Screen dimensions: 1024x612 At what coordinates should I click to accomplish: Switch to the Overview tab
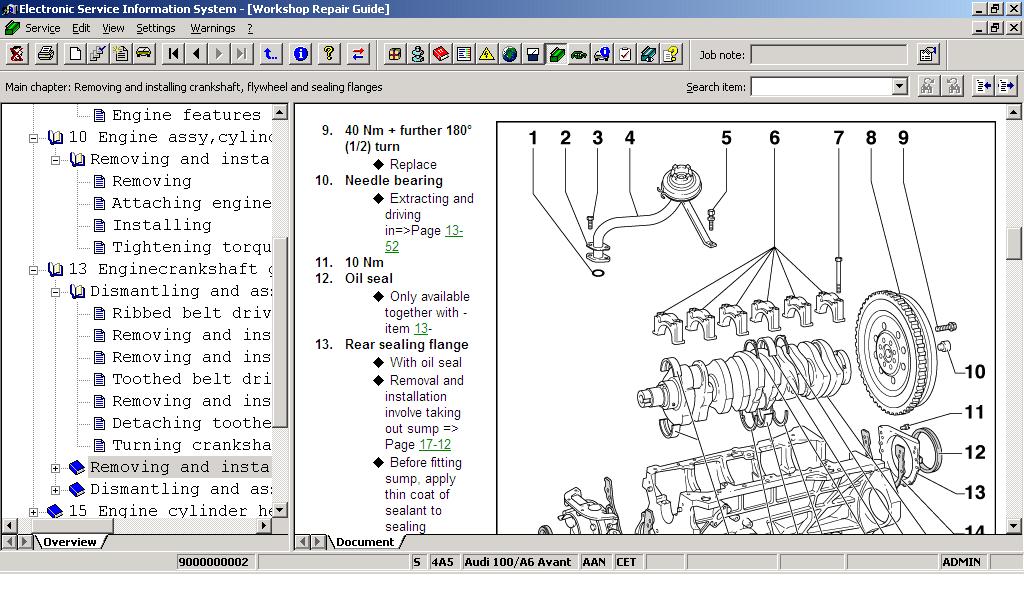(x=69, y=542)
